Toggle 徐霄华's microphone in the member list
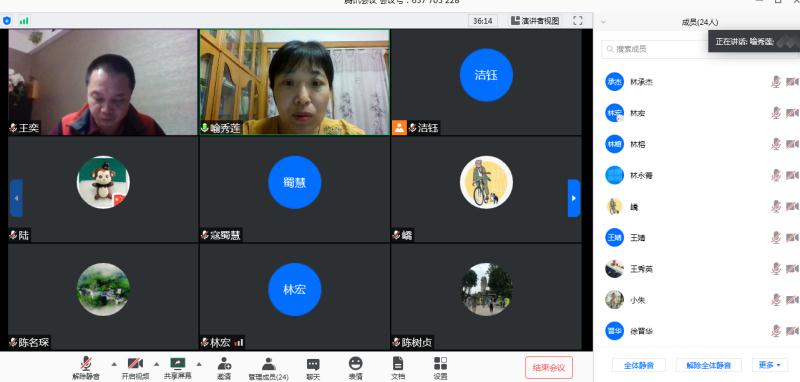This screenshot has width=800, height=382. point(776,331)
